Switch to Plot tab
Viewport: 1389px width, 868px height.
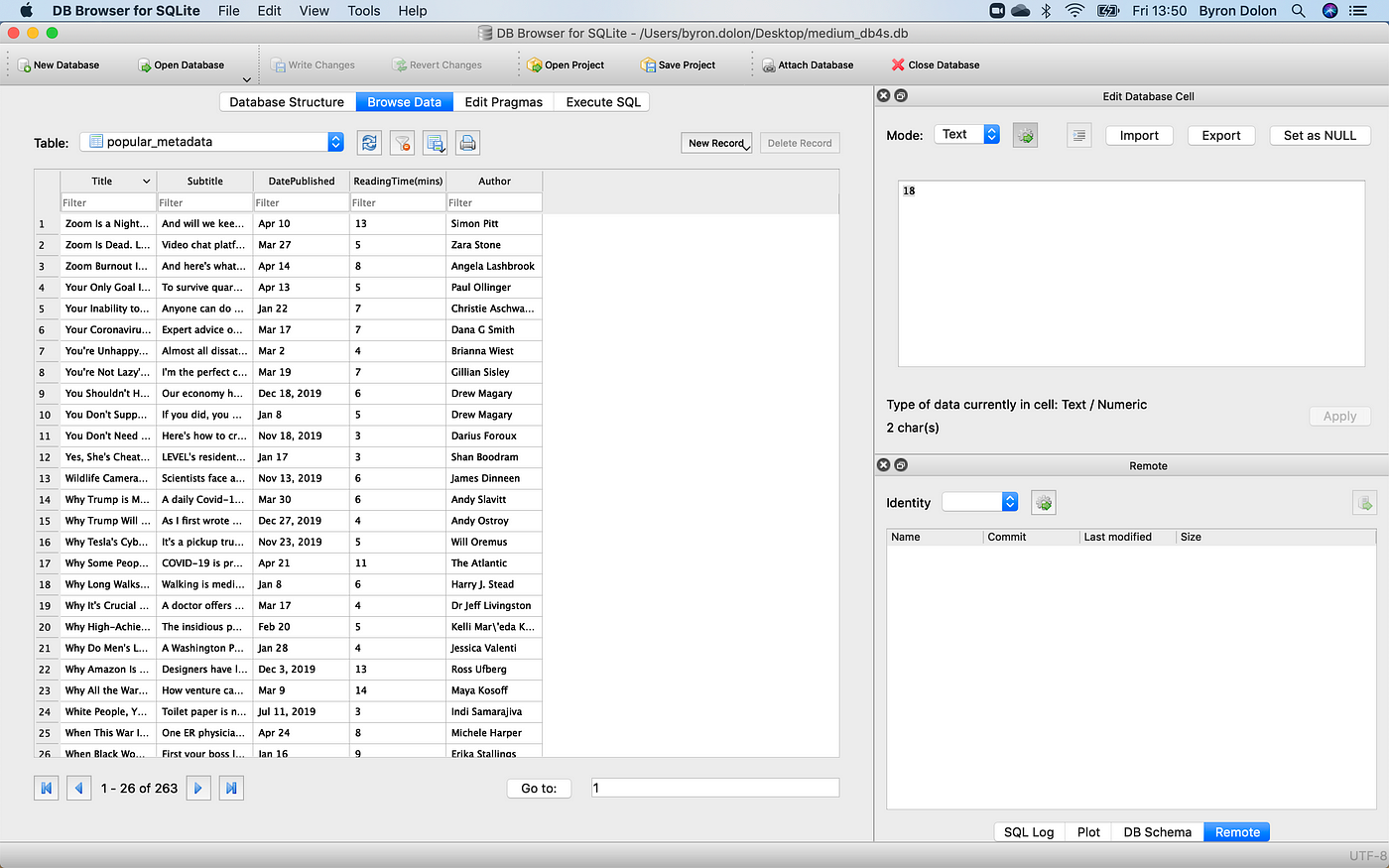coord(1088,832)
